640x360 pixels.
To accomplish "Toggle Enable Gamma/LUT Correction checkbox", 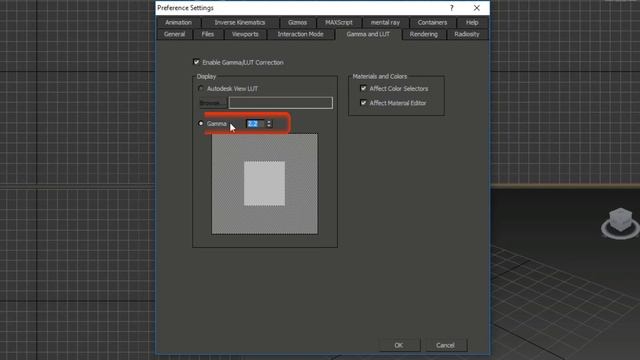I will (196, 62).
